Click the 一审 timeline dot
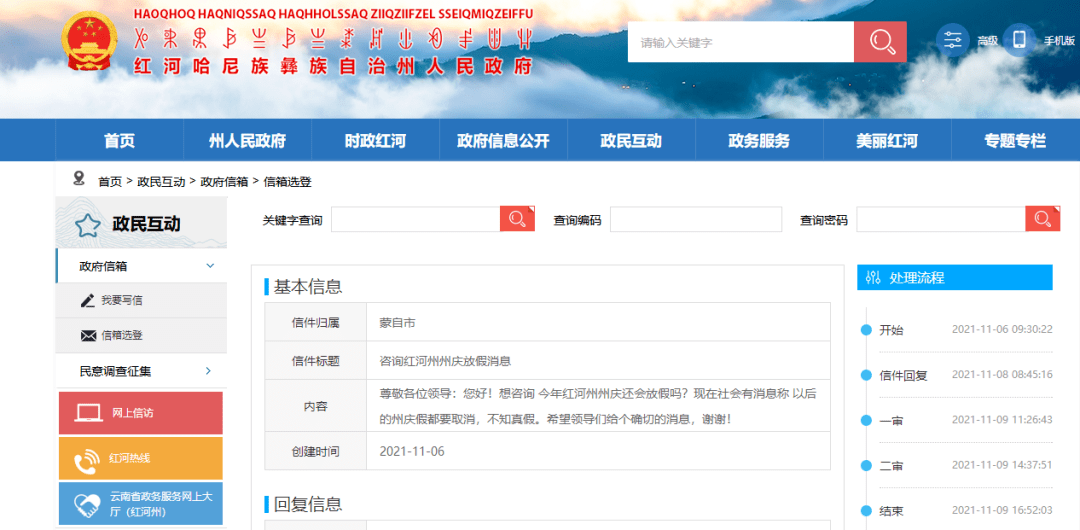Viewport: 1080px width, 530px height. (x=866, y=420)
